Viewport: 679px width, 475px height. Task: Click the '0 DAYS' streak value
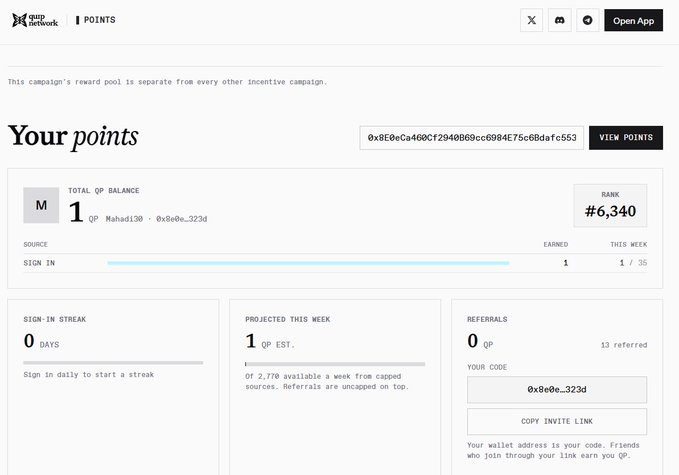[x=42, y=342]
